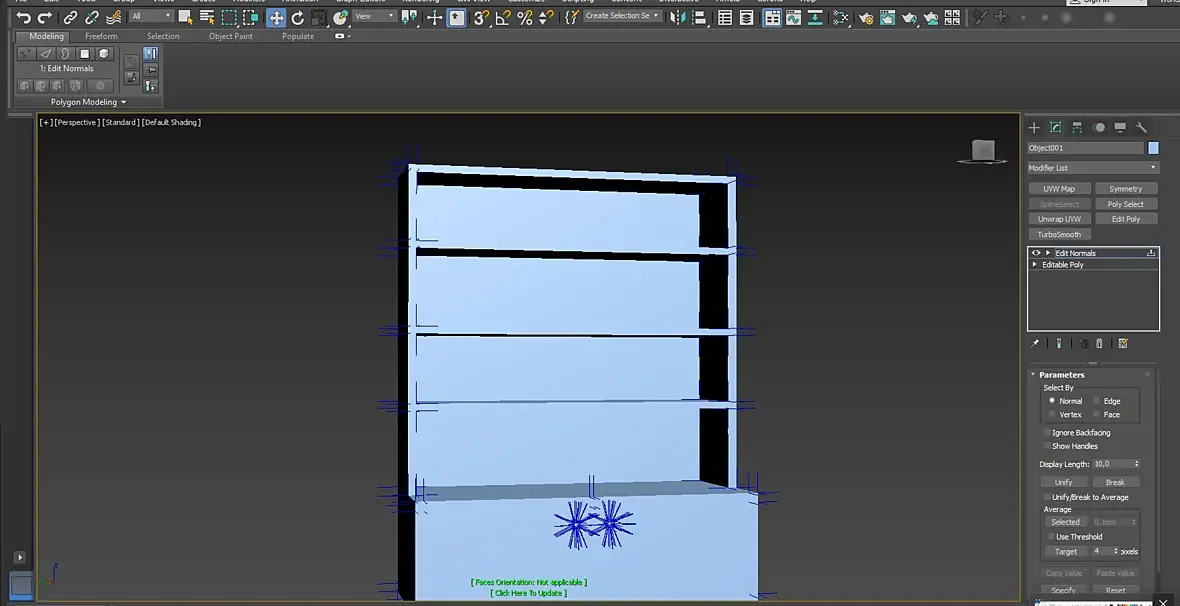1180x606 pixels.
Task: Click the Mirror tool icon
Action: 677,17
